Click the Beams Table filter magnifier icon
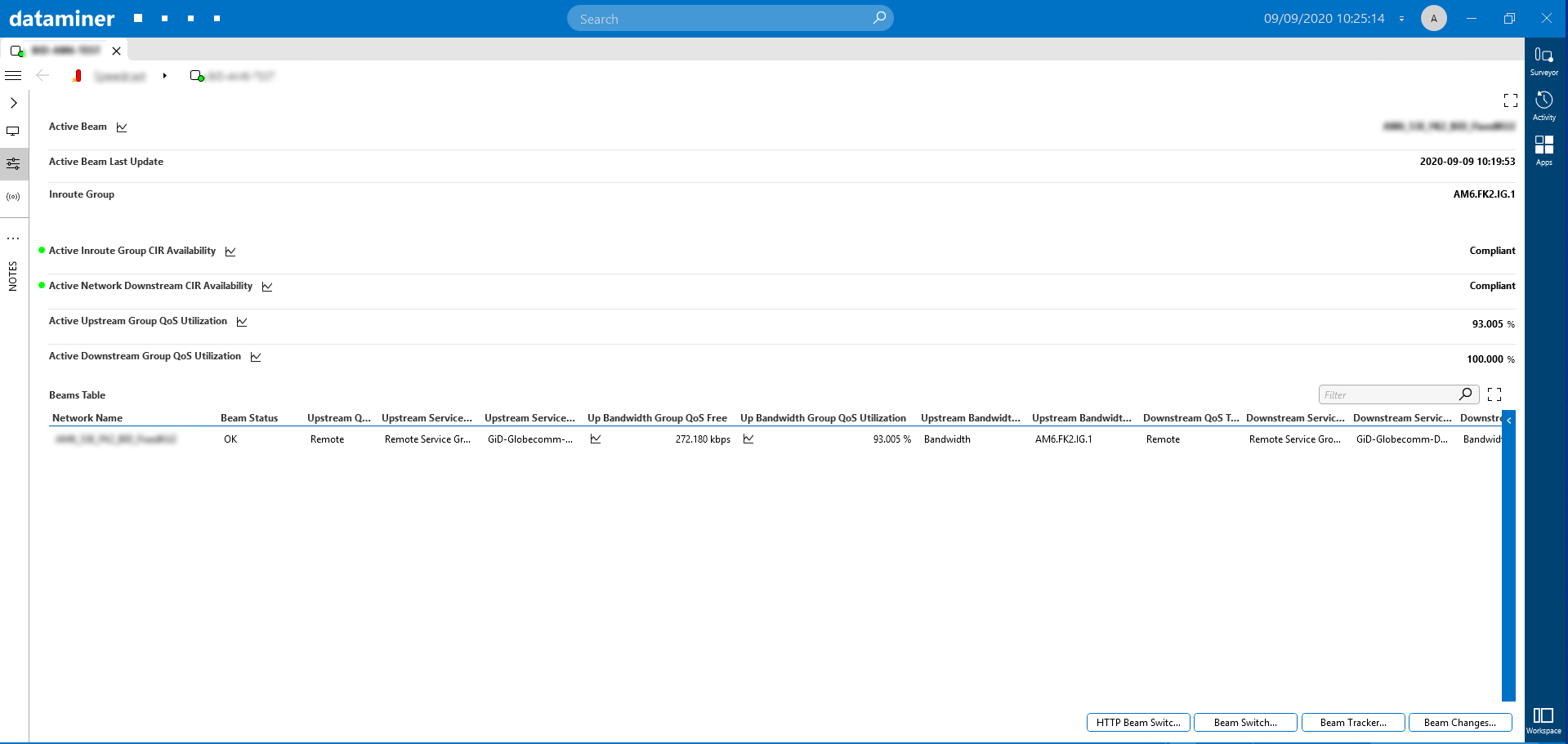Screen dimensions: 1568x744 [x=1466, y=394]
